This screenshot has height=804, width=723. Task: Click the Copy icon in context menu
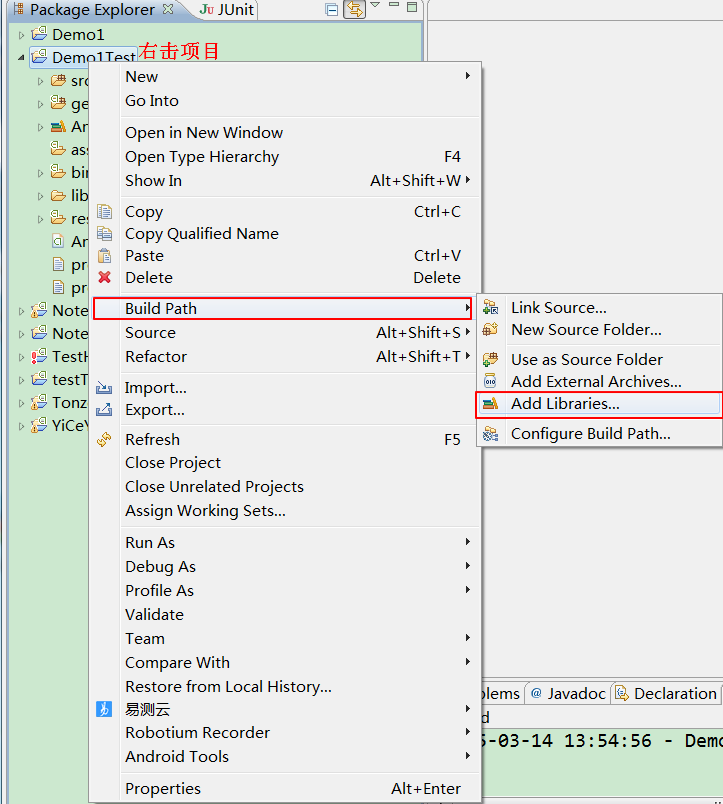105,212
